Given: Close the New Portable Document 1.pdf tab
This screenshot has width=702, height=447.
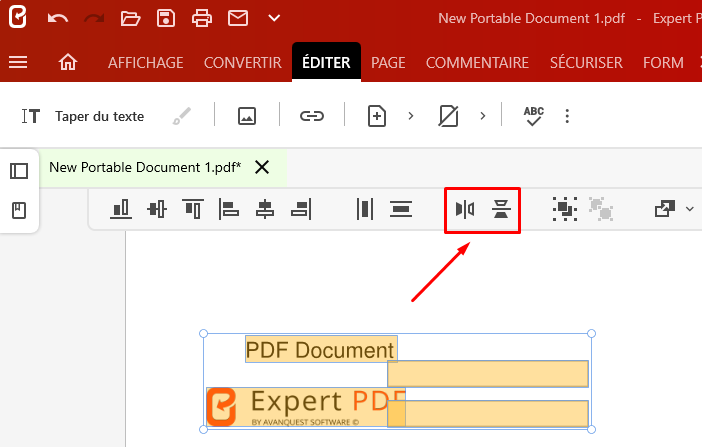Looking at the screenshot, I should [x=262, y=168].
